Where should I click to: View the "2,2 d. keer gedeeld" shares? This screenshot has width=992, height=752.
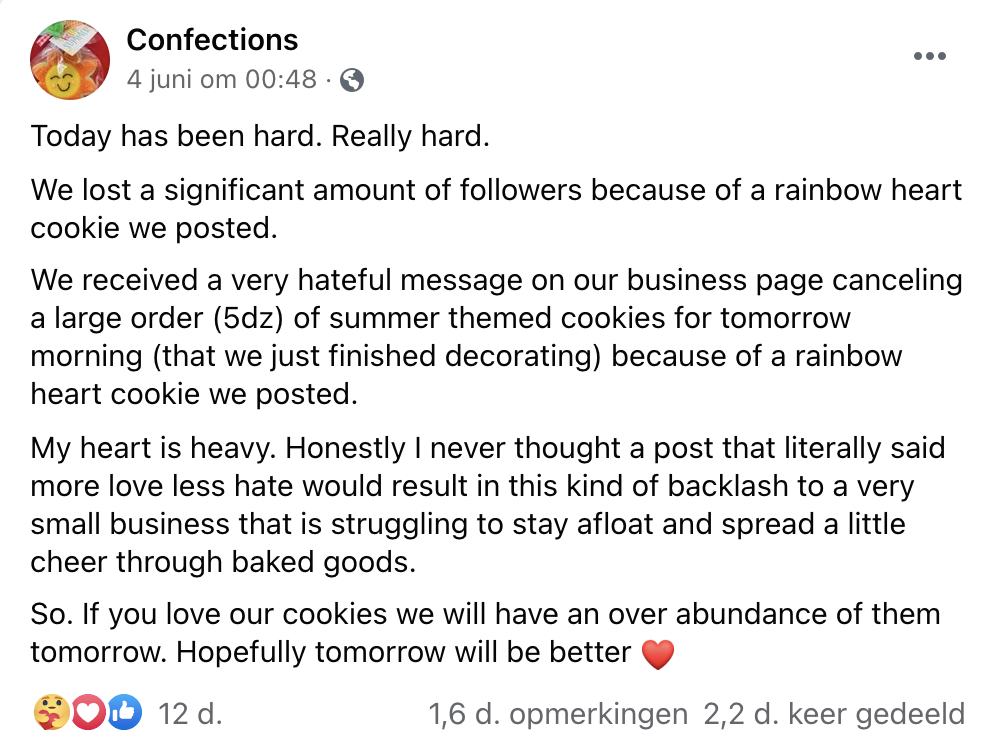click(x=834, y=714)
